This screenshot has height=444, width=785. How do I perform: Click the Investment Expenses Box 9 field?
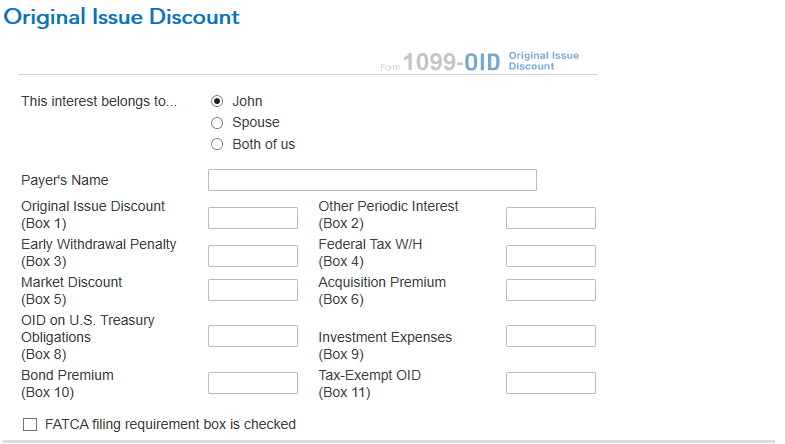click(550, 336)
